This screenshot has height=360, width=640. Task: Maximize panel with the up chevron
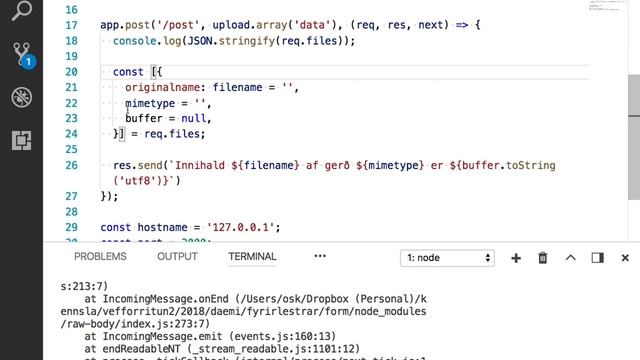point(571,258)
